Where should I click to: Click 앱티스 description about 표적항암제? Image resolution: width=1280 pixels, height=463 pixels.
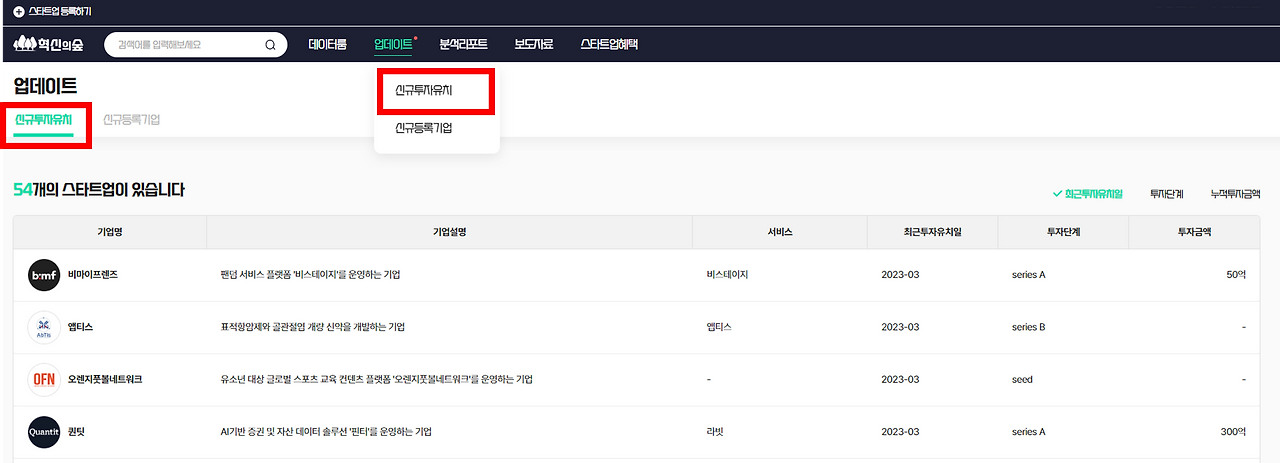pos(313,327)
